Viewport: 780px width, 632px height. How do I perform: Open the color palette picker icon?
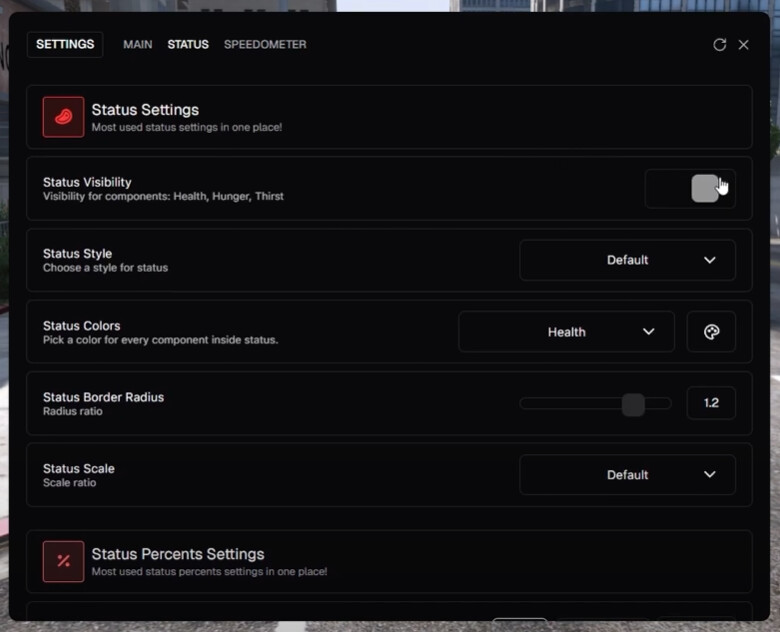[x=711, y=332]
